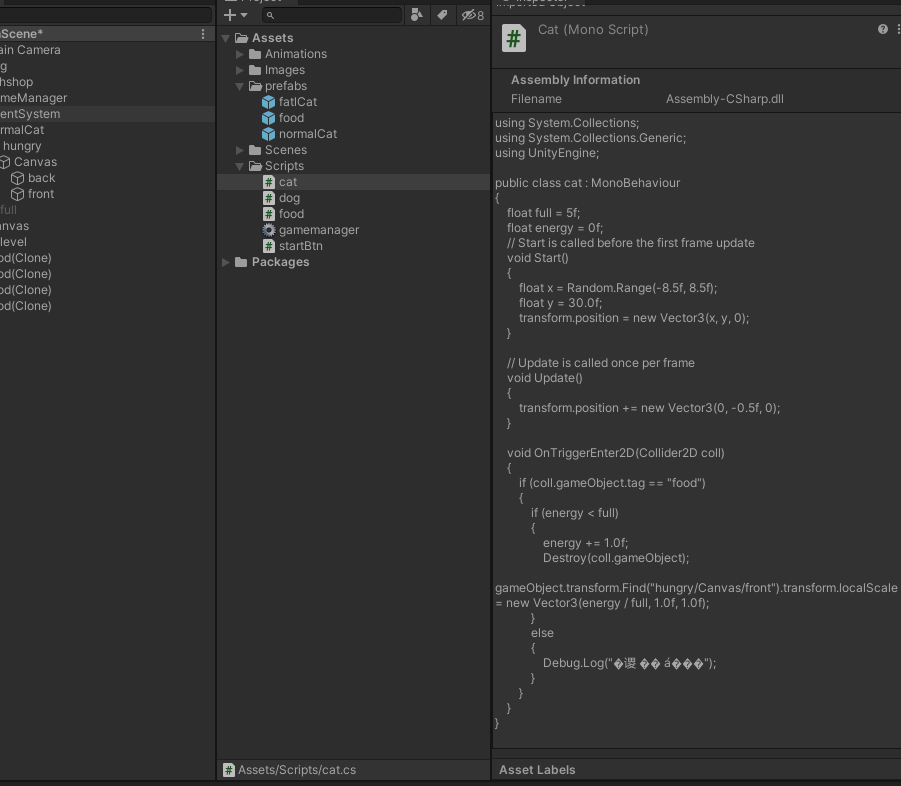Select the front object cube icon in Hierarchy
The width and height of the screenshot is (901, 786).
[x=17, y=194]
